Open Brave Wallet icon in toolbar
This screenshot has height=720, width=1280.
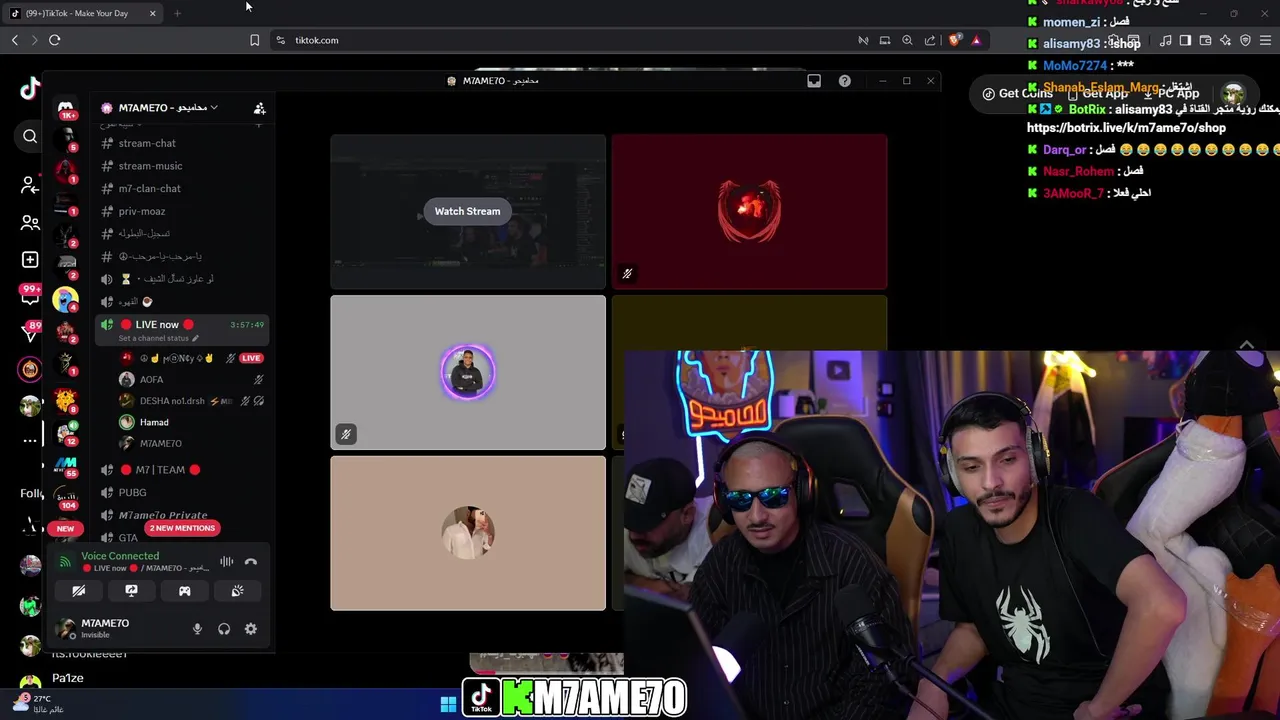1205,40
